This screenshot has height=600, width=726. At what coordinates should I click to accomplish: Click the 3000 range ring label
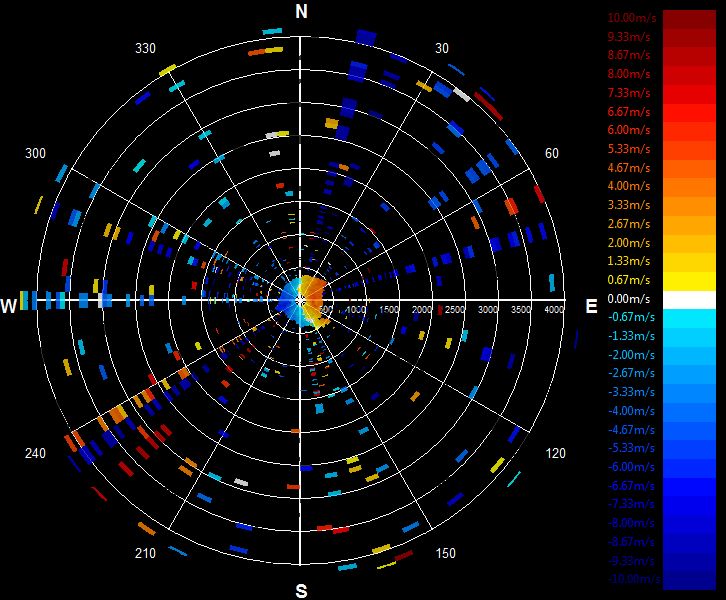click(488, 310)
